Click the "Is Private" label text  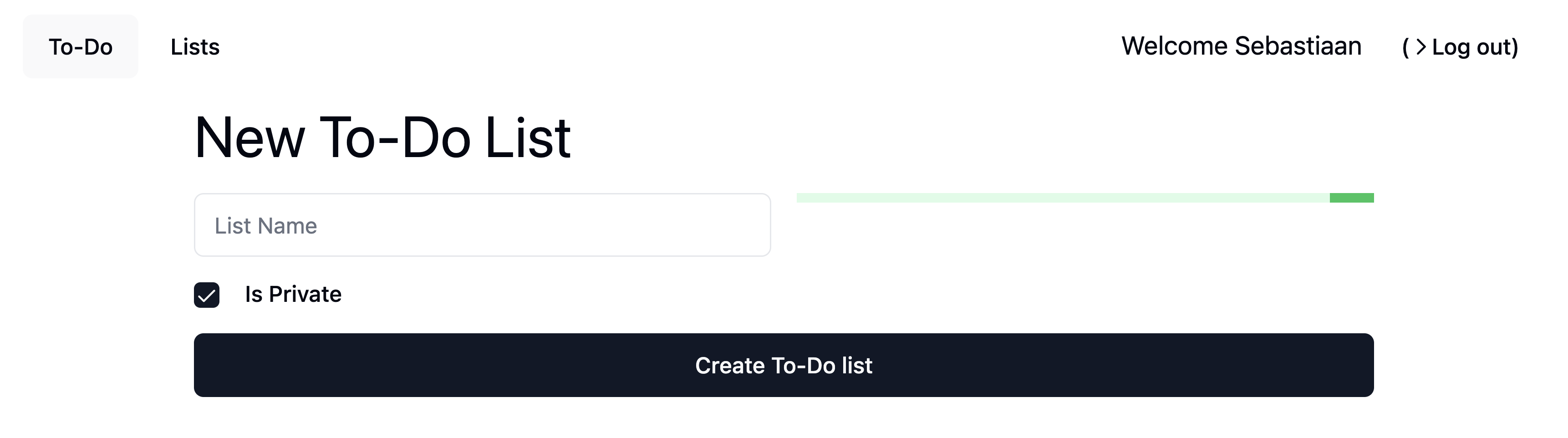(293, 295)
